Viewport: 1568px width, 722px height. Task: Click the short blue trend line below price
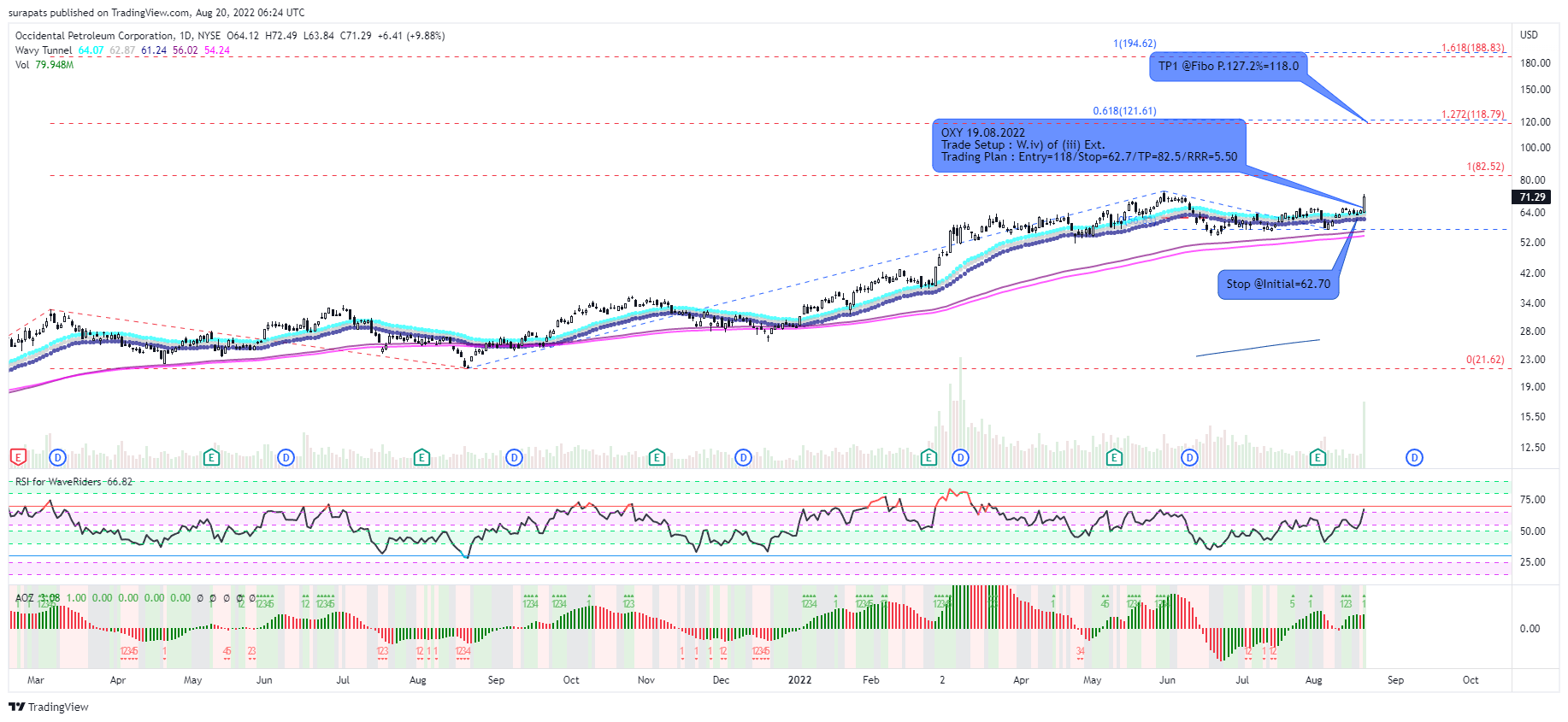coord(1258,348)
